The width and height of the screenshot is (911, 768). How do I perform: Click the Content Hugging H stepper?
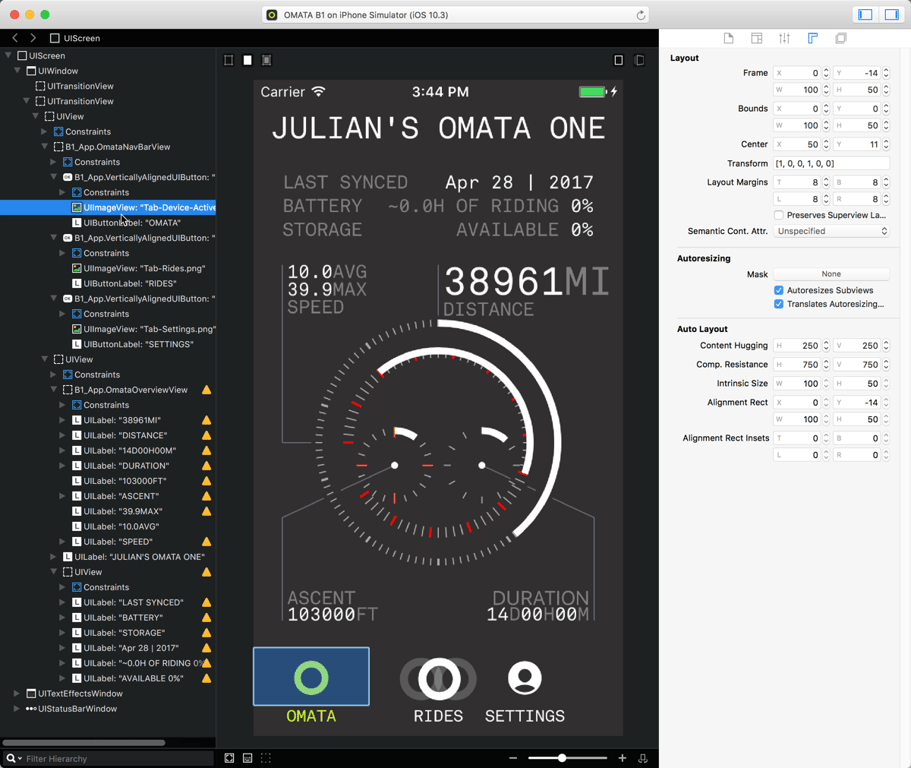(826, 346)
